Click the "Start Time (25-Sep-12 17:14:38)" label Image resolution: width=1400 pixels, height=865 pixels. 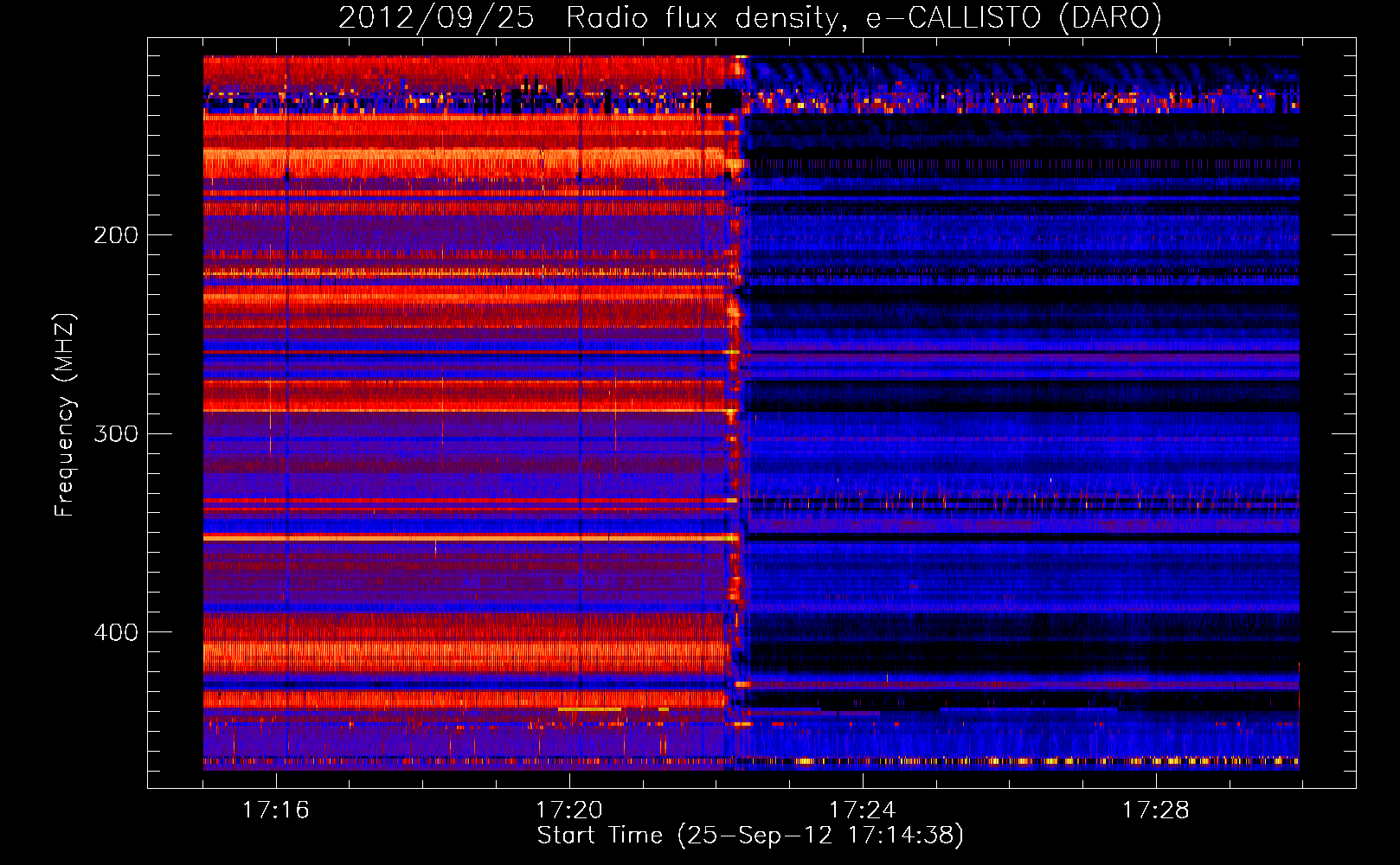tap(750, 836)
